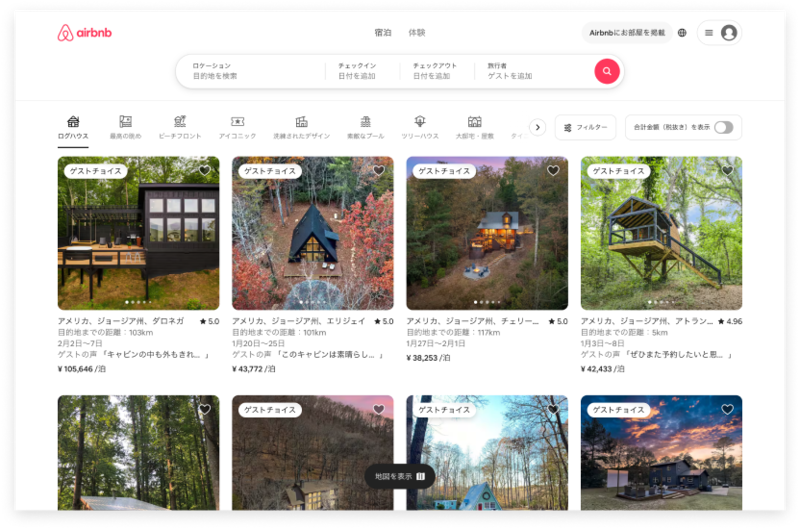Viewport: 800px width, 530px height.
Task: Favorite the second-row sunset house listing heart
Action: [727, 409]
